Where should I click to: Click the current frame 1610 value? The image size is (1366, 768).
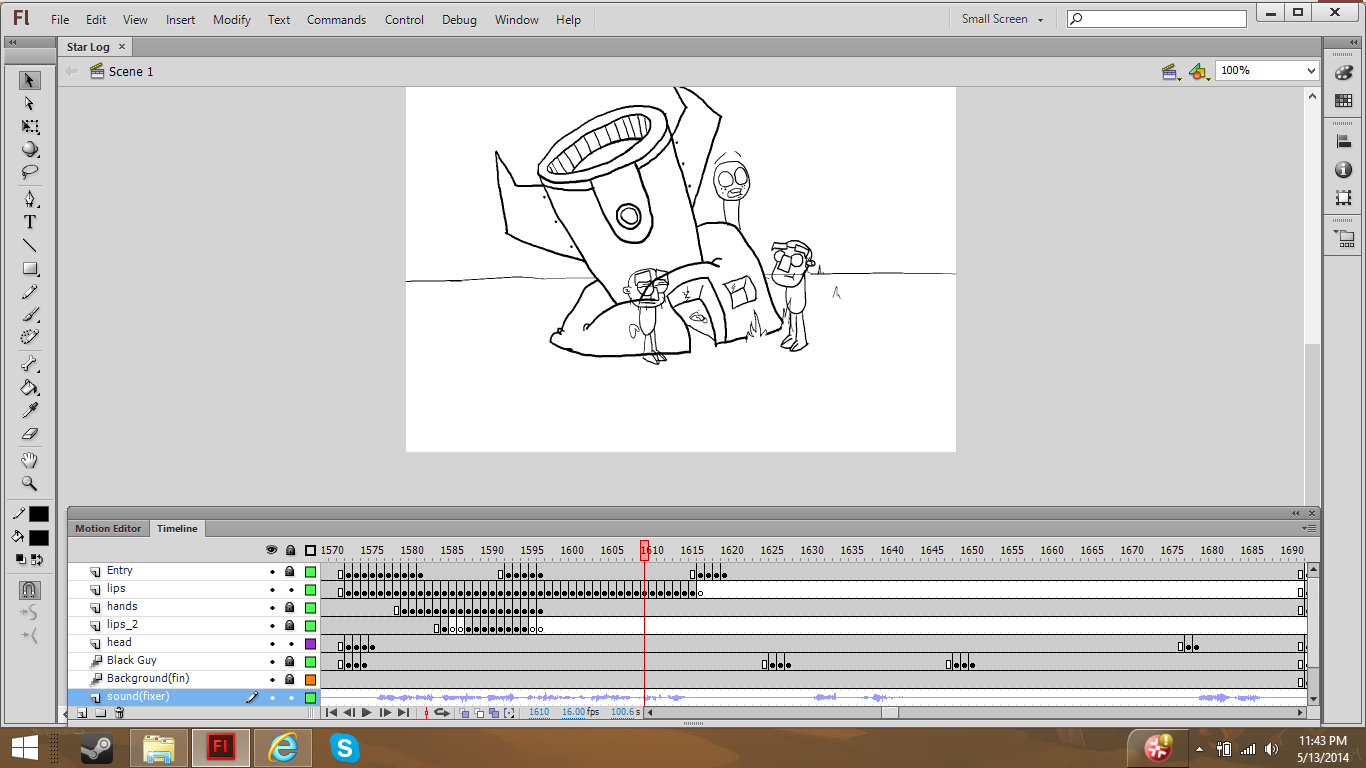(539, 712)
